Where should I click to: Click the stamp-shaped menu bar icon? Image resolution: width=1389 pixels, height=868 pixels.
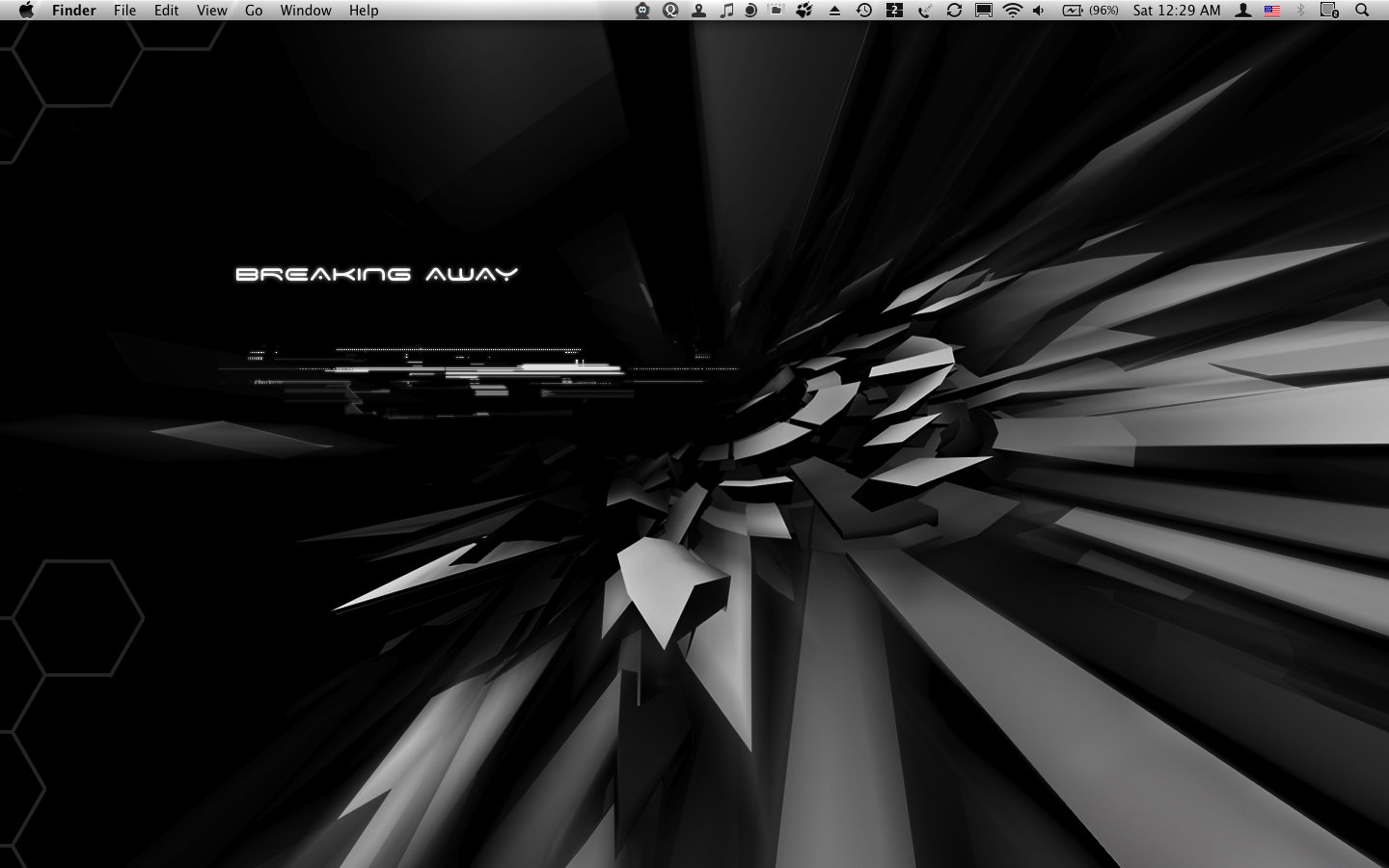698,11
